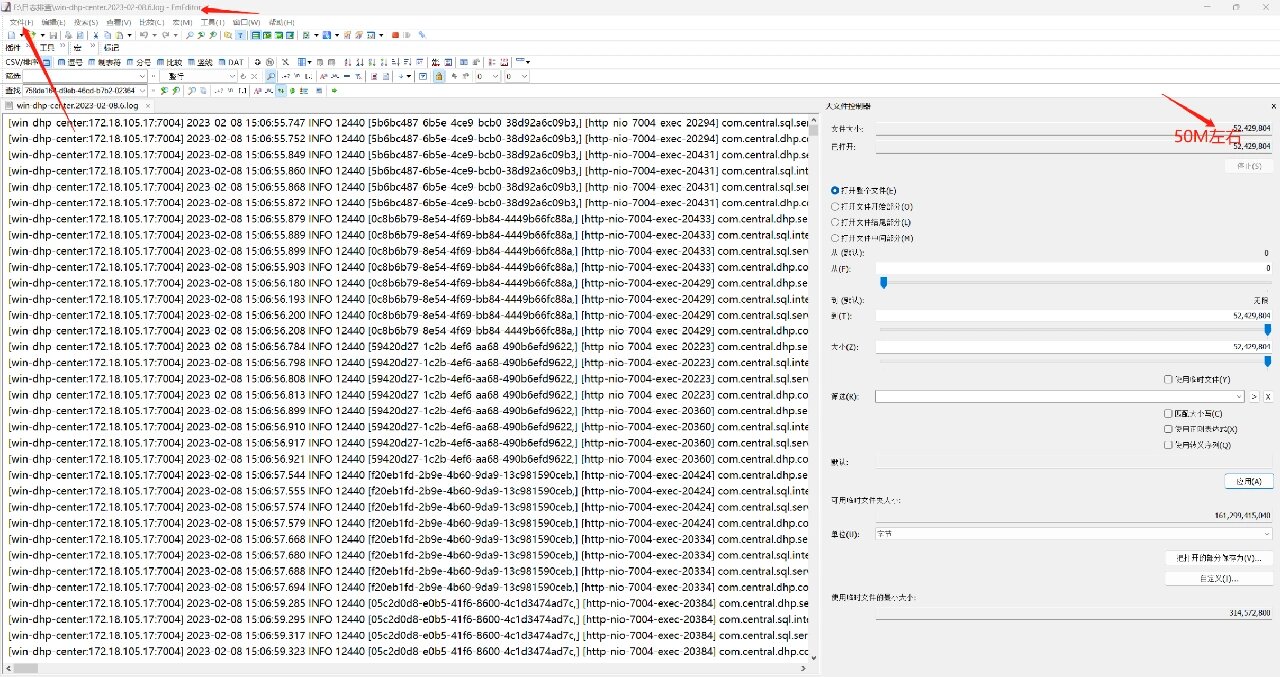Click the Undo arrow icon
Viewport: 1280px width, 677px height.
(x=144, y=35)
